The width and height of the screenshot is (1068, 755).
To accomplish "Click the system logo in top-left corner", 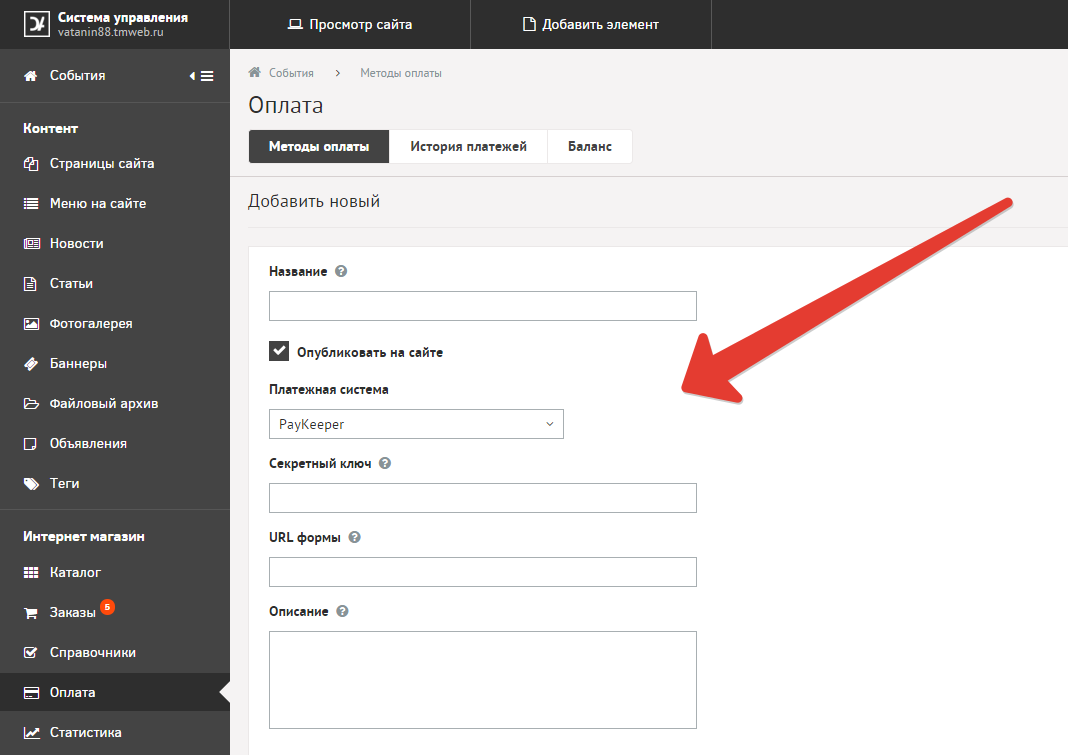I will pos(37,24).
